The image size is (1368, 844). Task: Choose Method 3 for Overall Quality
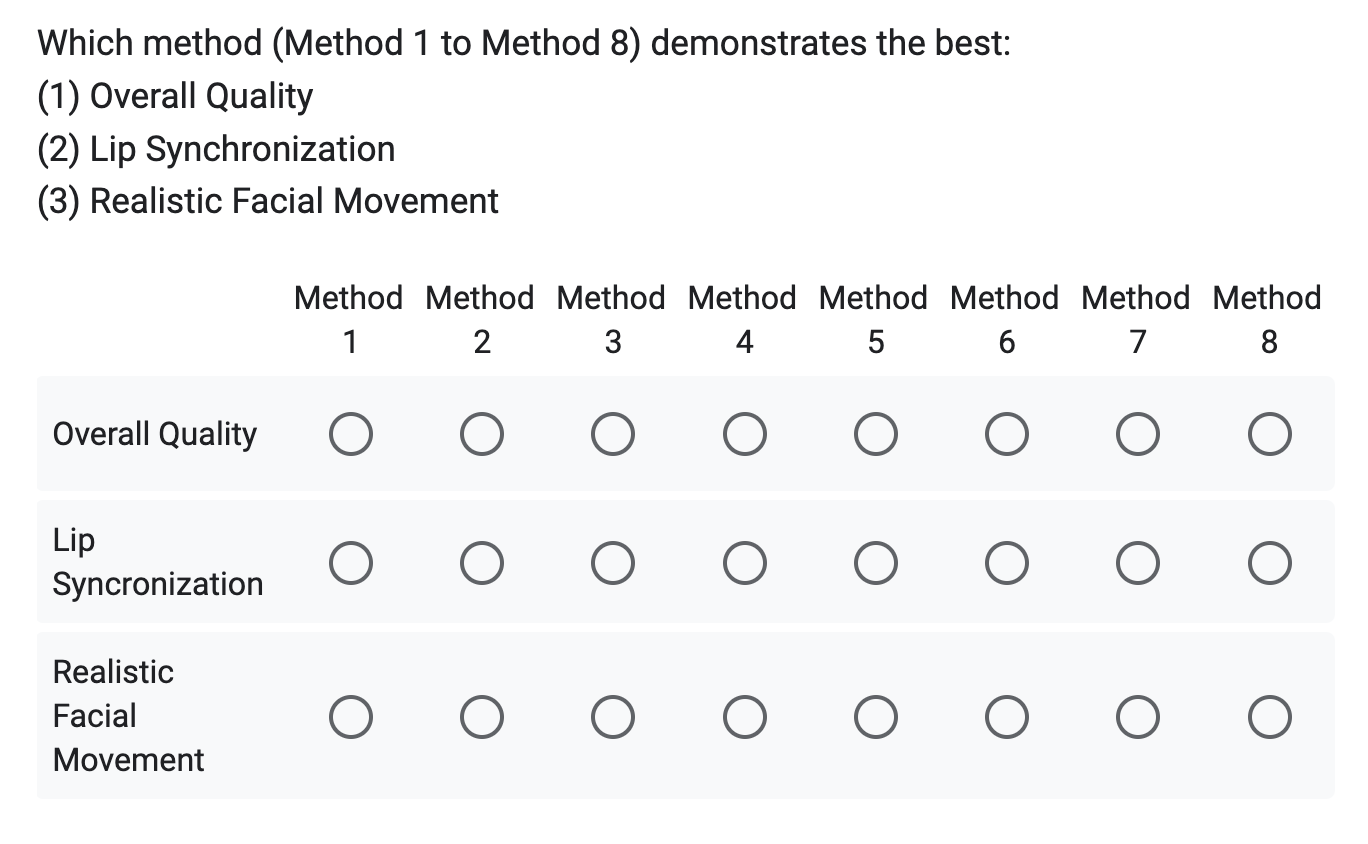[612, 435]
